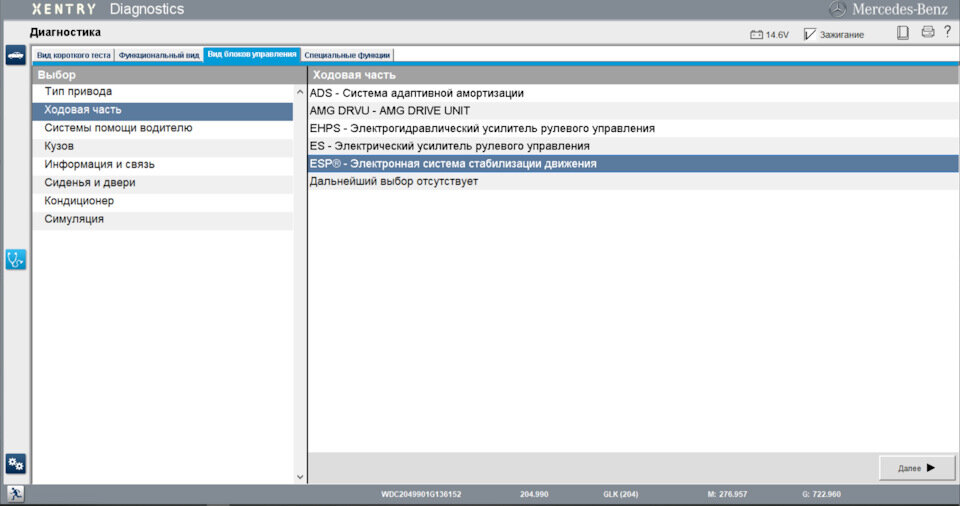Click the Далее next button
Screen dimensions: 960x506
(x=917, y=468)
